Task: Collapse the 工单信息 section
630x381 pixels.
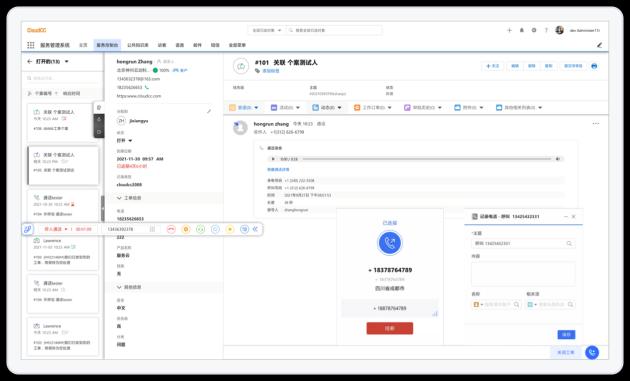Action: pos(119,198)
